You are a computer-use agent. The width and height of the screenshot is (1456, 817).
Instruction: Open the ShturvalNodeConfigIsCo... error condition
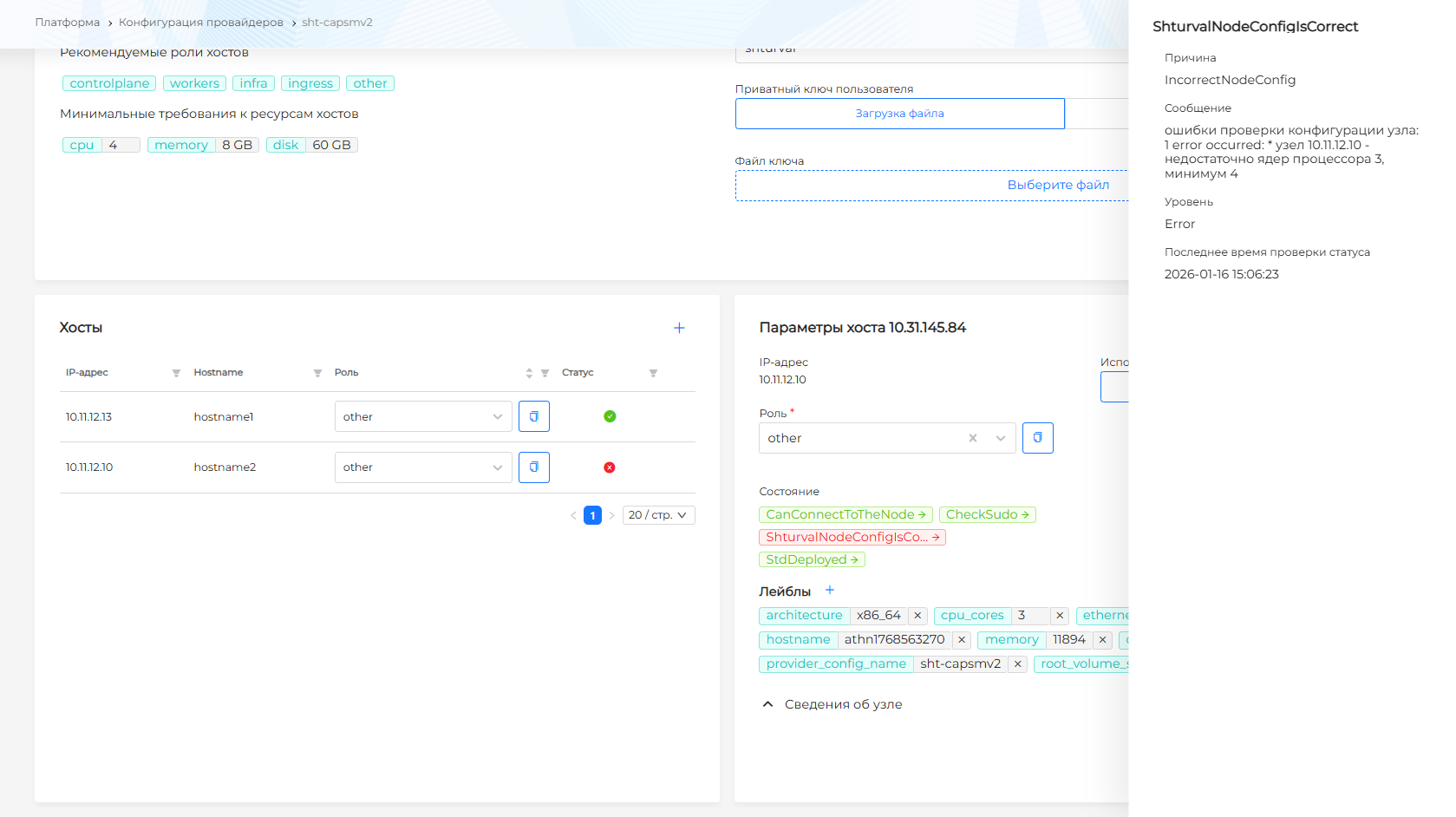(852, 538)
